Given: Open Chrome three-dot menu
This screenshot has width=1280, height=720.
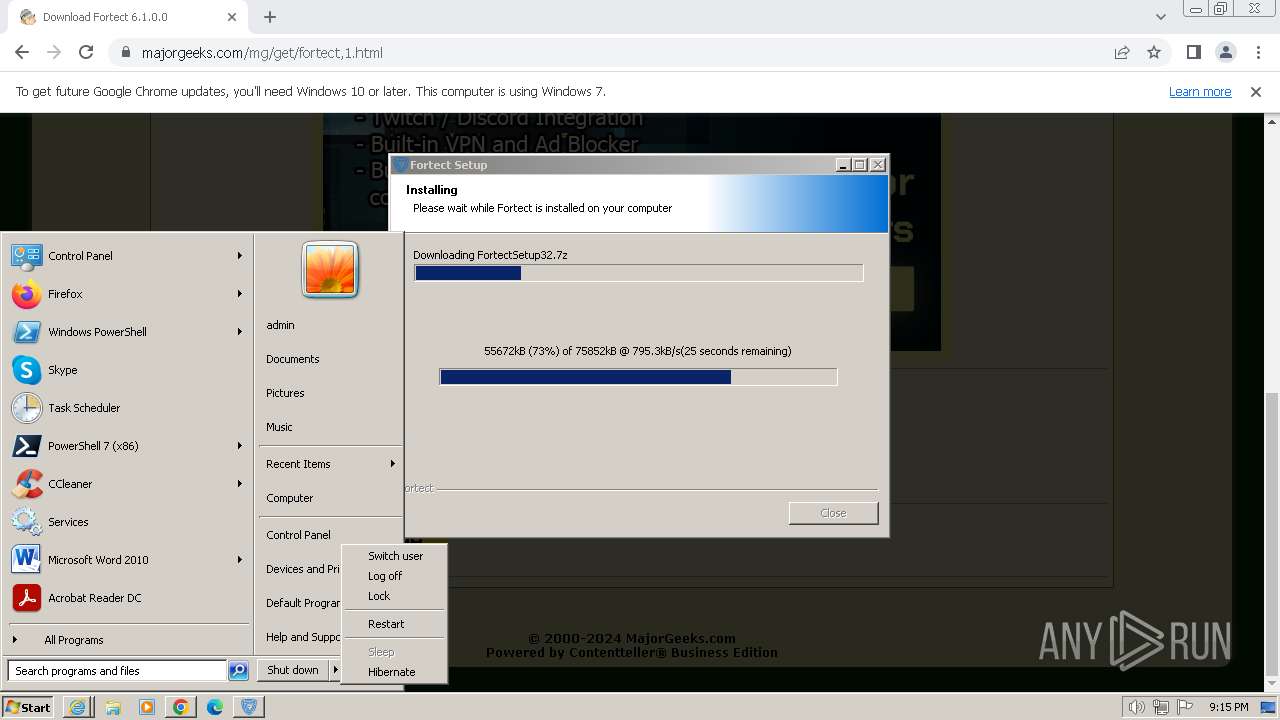Looking at the screenshot, I should (x=1258, y=52).
